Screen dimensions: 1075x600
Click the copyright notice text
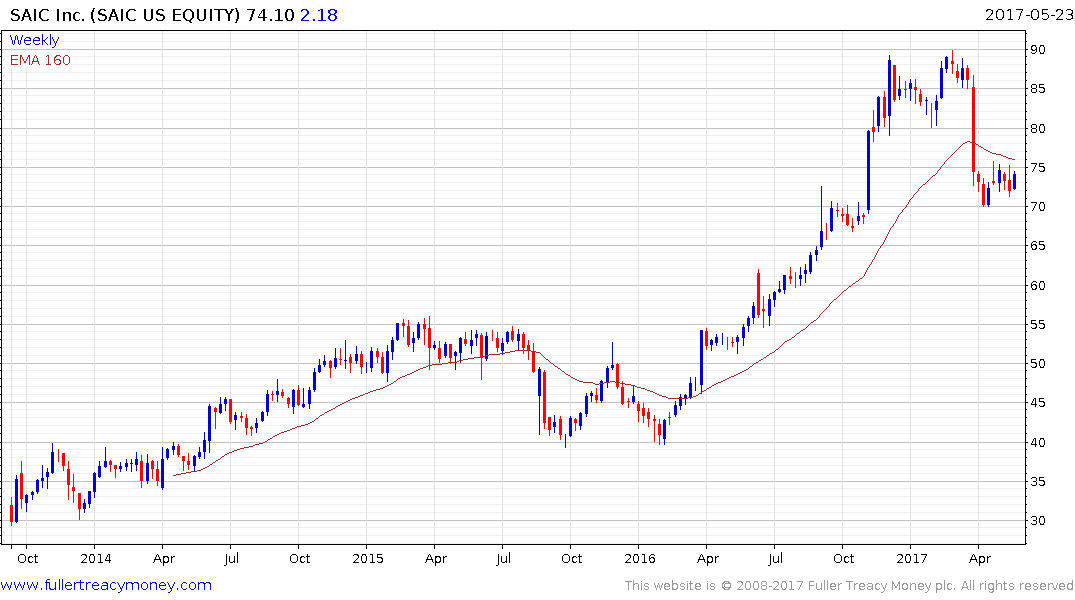[849, 586]
